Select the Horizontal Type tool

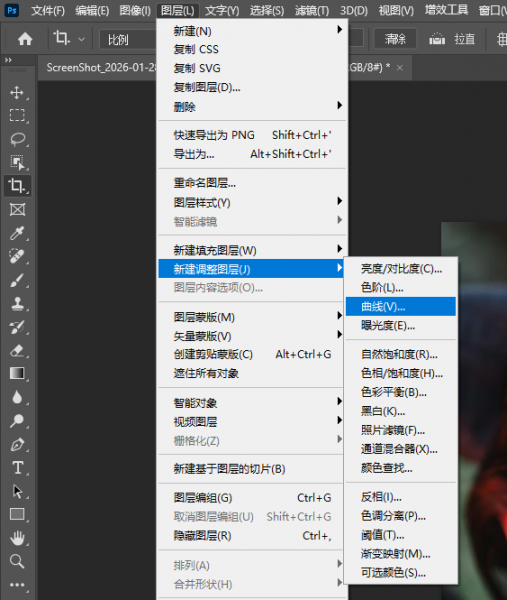[x=17, y=468]
